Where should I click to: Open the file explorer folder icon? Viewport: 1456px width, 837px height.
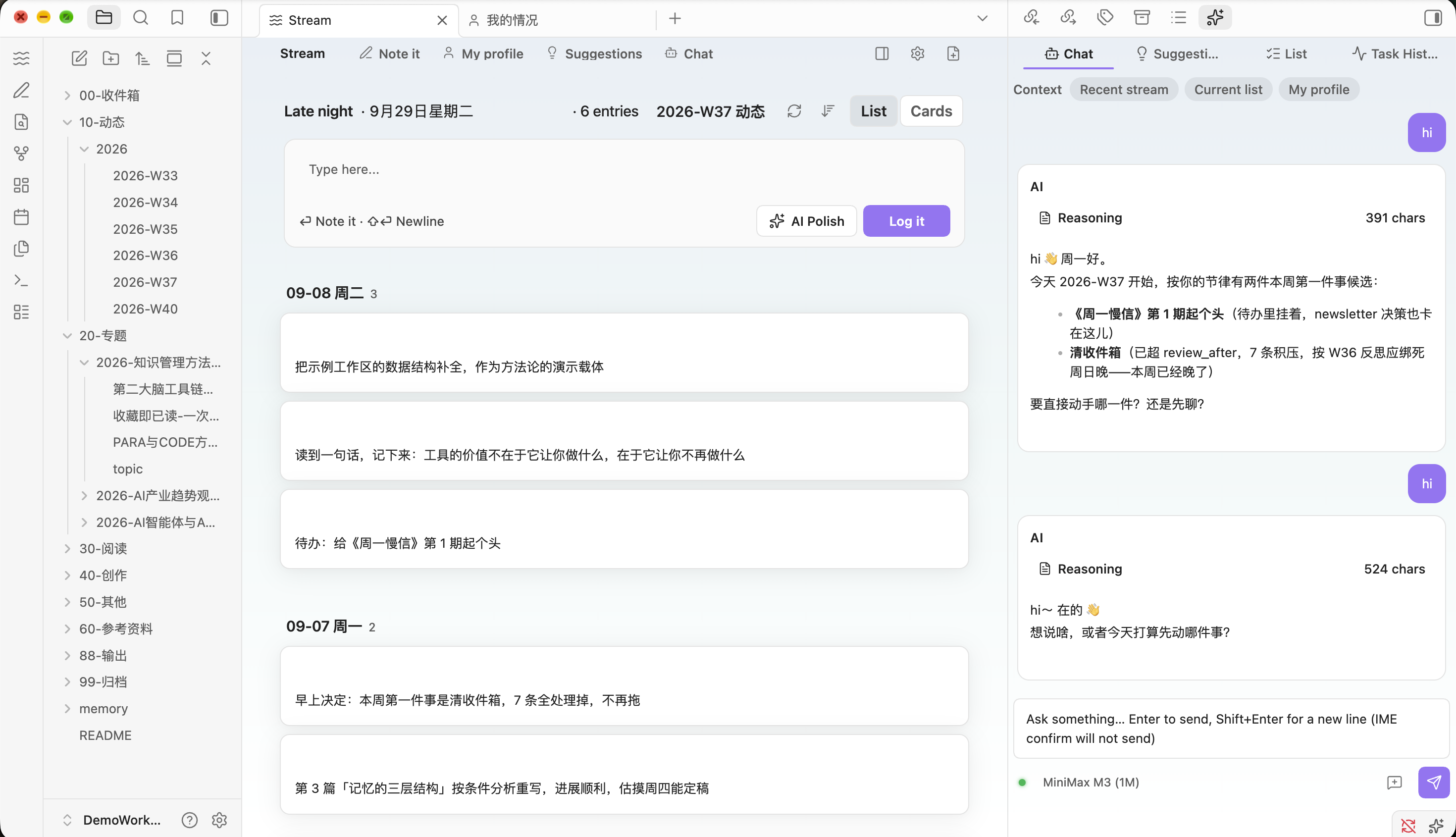pyautogui.click(x=104, y=18)
